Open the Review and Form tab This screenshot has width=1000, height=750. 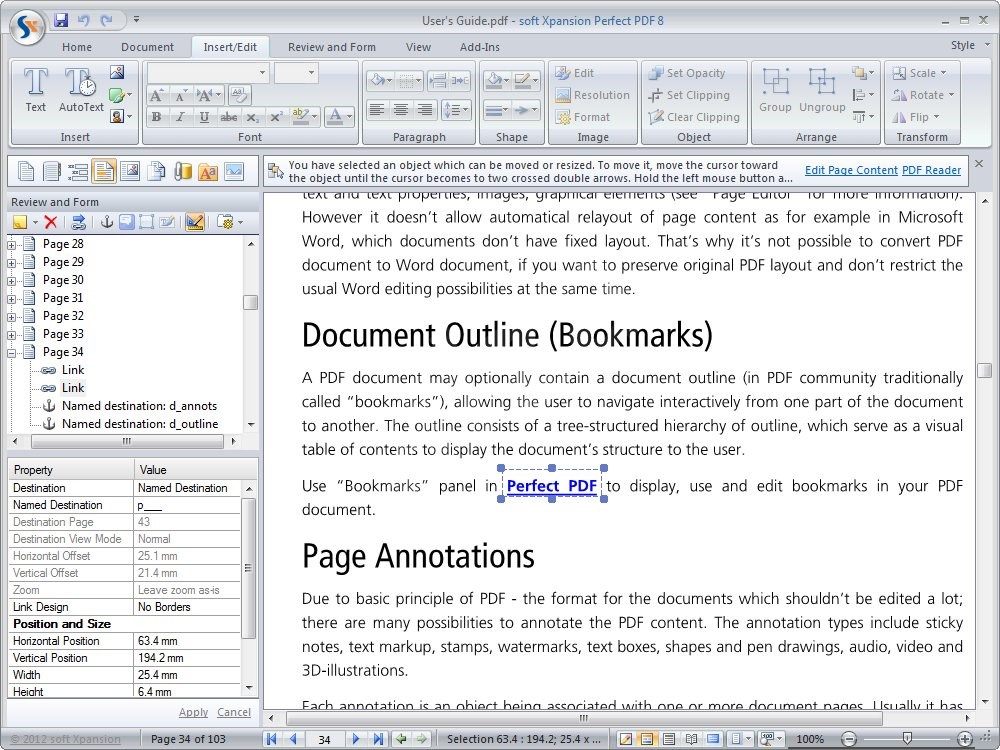tap(332, 47)
